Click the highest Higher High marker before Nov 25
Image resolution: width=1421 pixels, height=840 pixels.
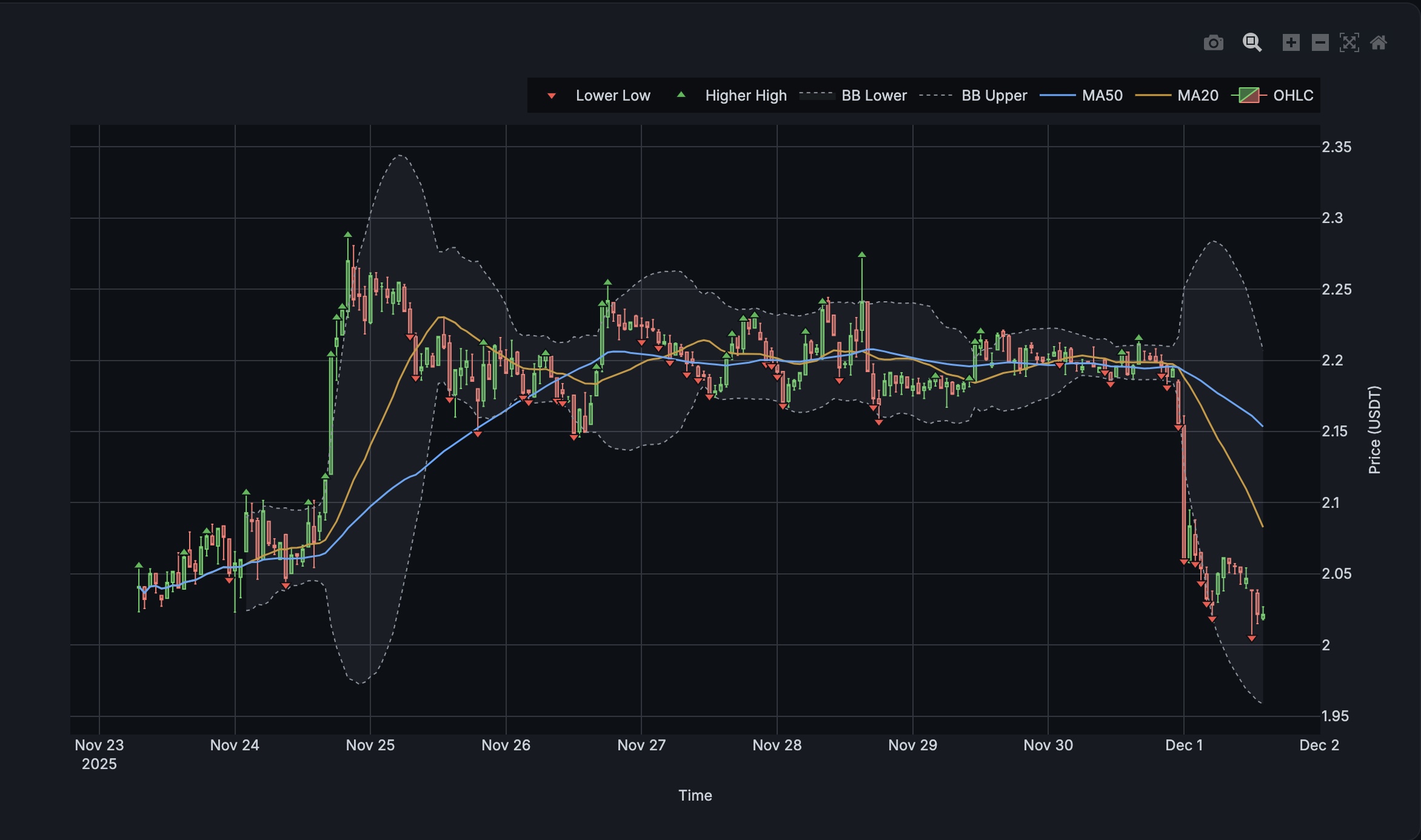click(347, 235)
